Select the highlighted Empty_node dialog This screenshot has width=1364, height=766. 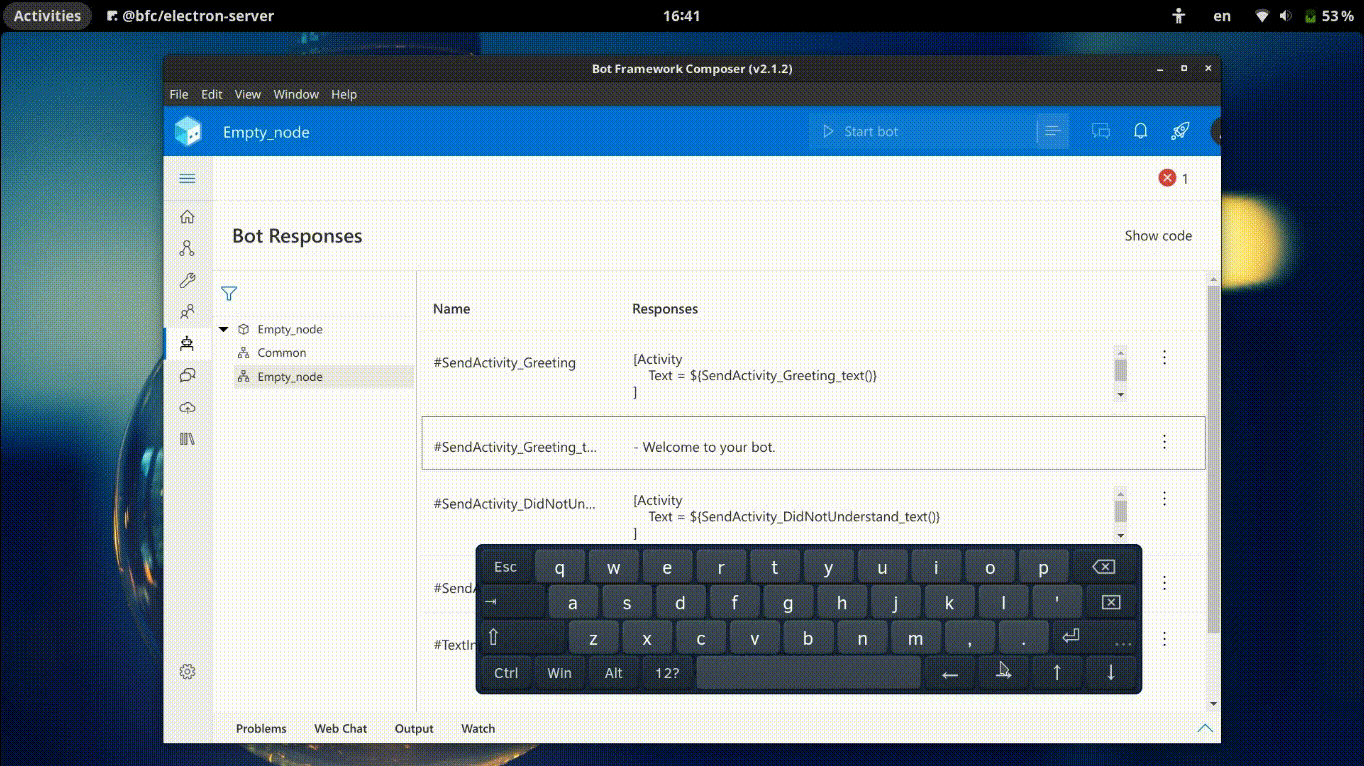coord(324,377)
